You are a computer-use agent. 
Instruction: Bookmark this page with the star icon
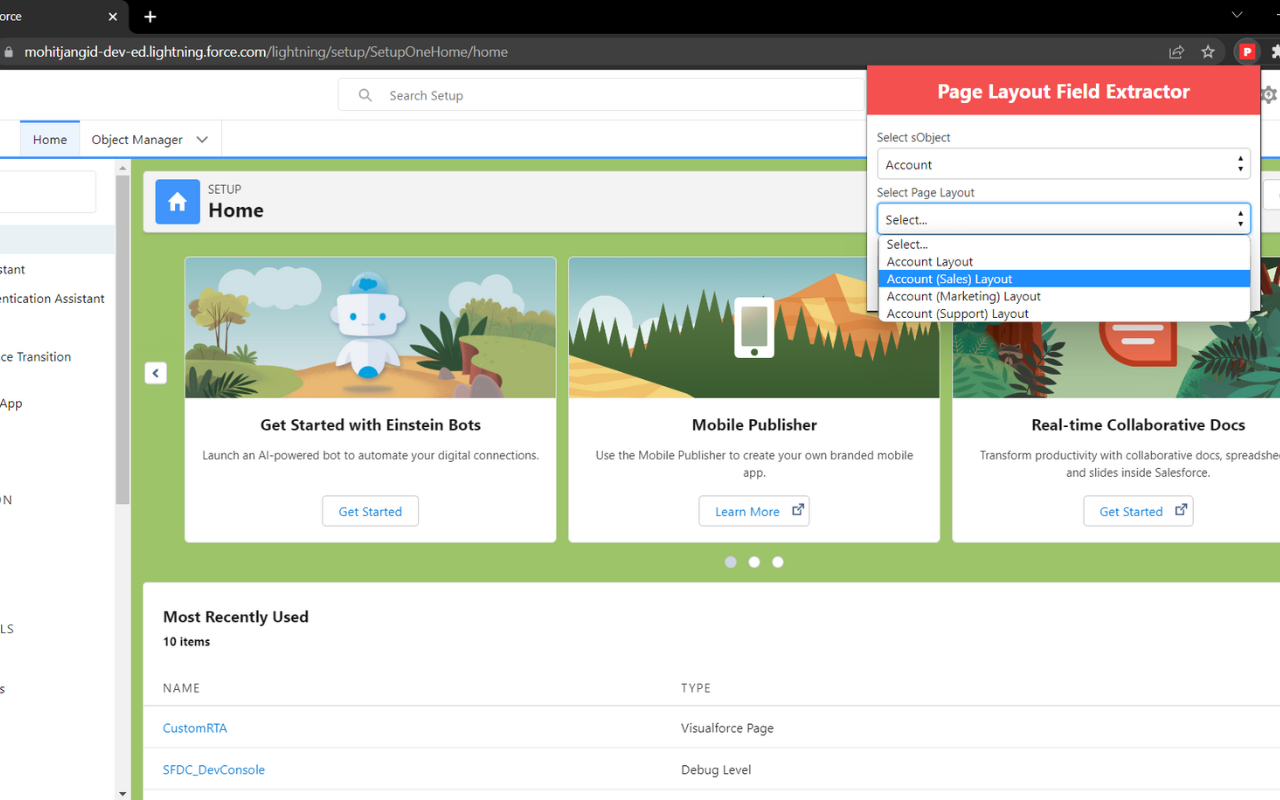click(x=1208, y=52)
